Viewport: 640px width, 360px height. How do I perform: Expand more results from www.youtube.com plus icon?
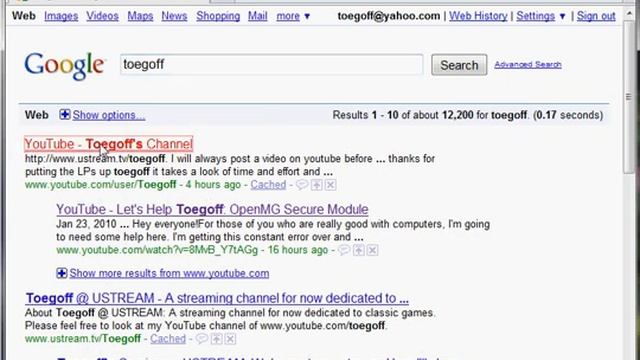pos(62,273)
